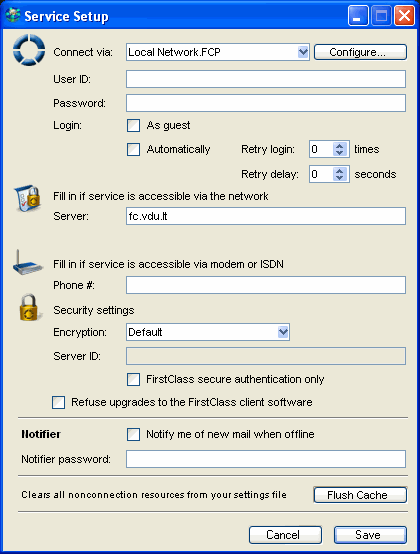Click the gold padlock security icon
This screenshot has height=554, width=420.
pyautogui.click(x=29, y=307)
